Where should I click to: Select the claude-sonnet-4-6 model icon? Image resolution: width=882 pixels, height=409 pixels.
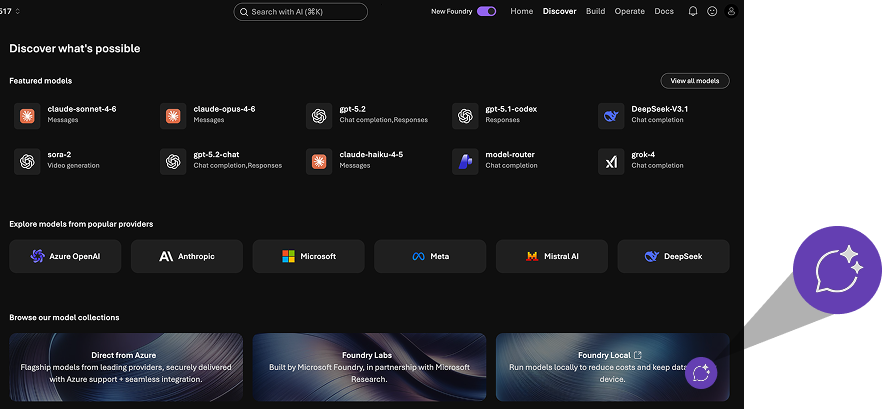(x=27, y=116)
